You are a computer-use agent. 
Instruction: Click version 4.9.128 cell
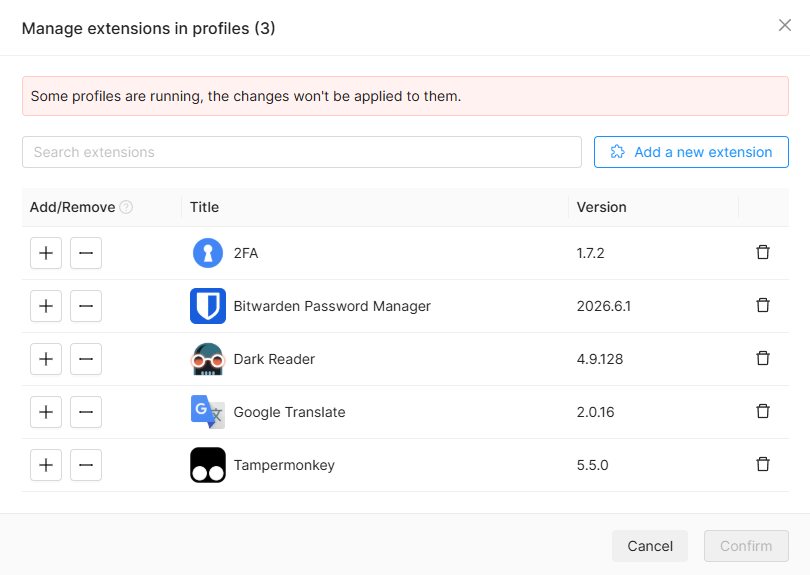(600, 359)
